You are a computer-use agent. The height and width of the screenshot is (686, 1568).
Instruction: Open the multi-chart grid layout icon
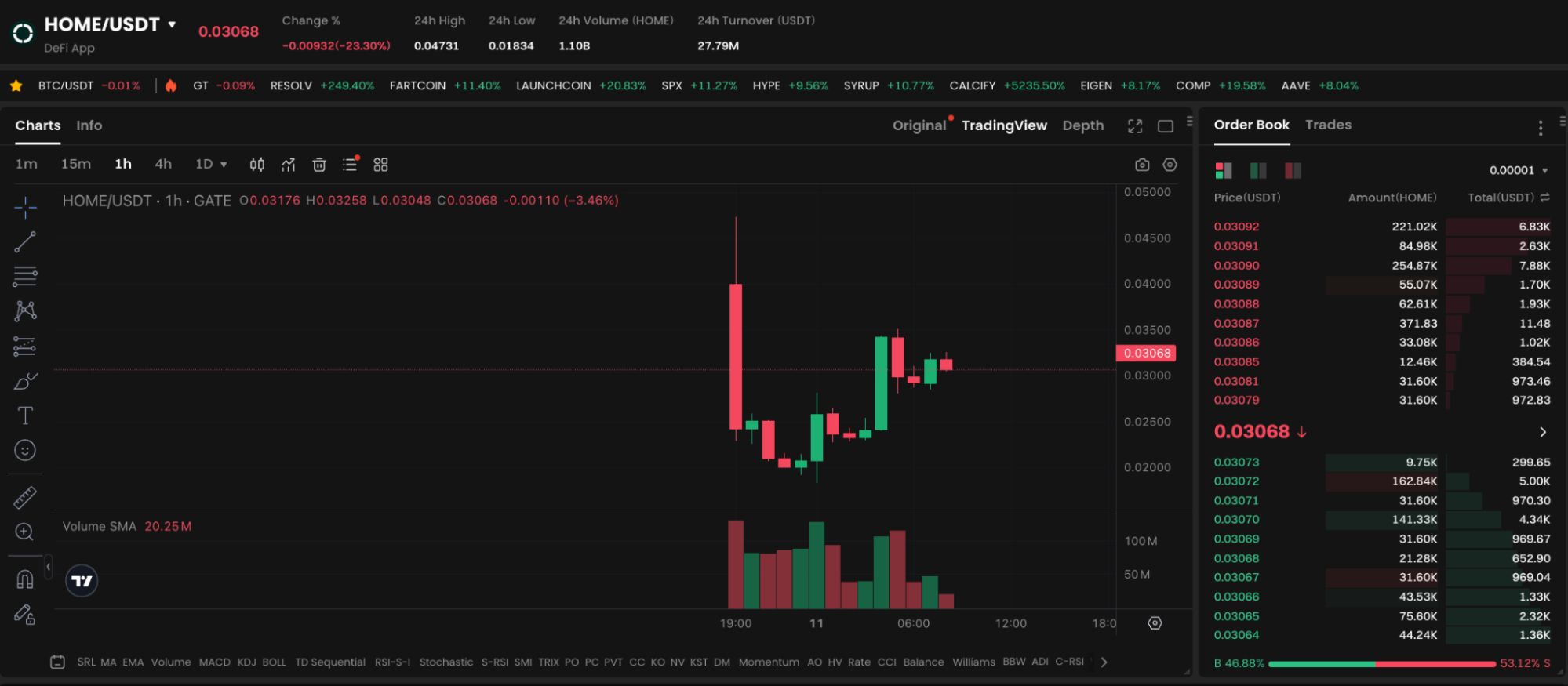click(x=380, y=165)
